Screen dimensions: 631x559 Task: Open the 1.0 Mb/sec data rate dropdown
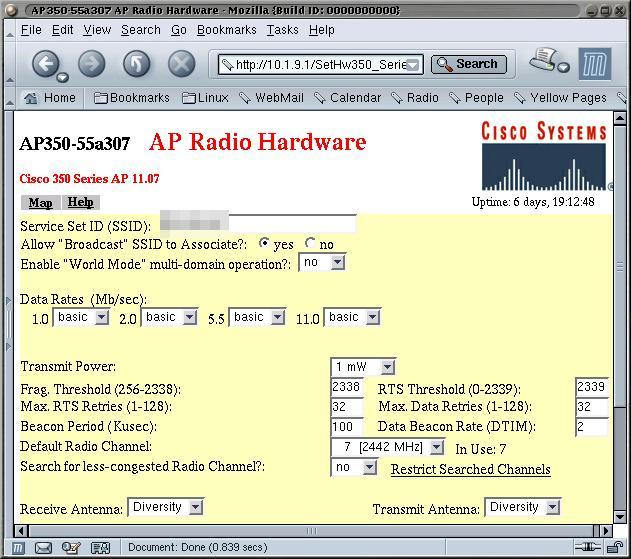point(81,317)
